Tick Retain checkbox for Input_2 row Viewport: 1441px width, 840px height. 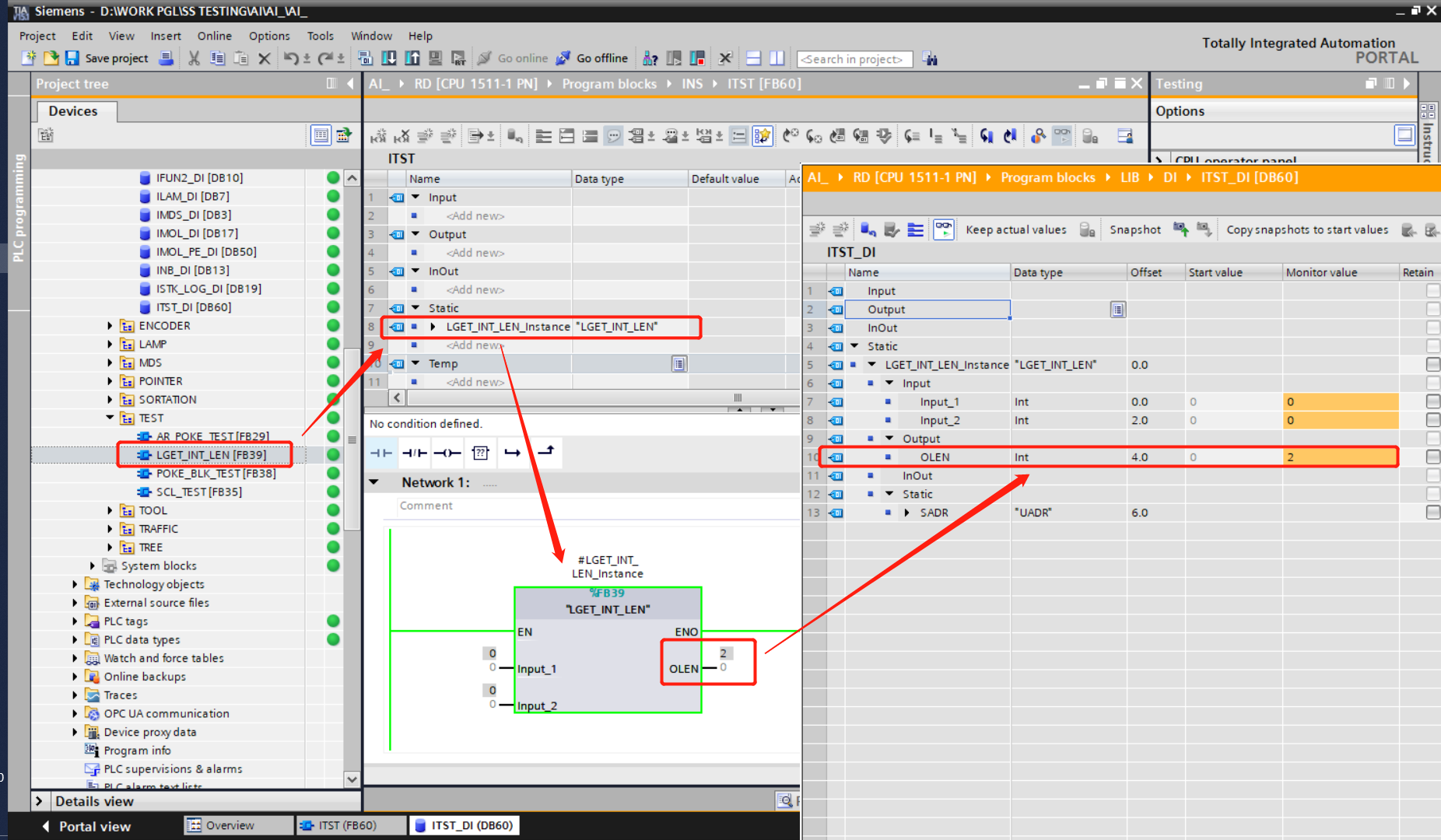point(1433,420)
